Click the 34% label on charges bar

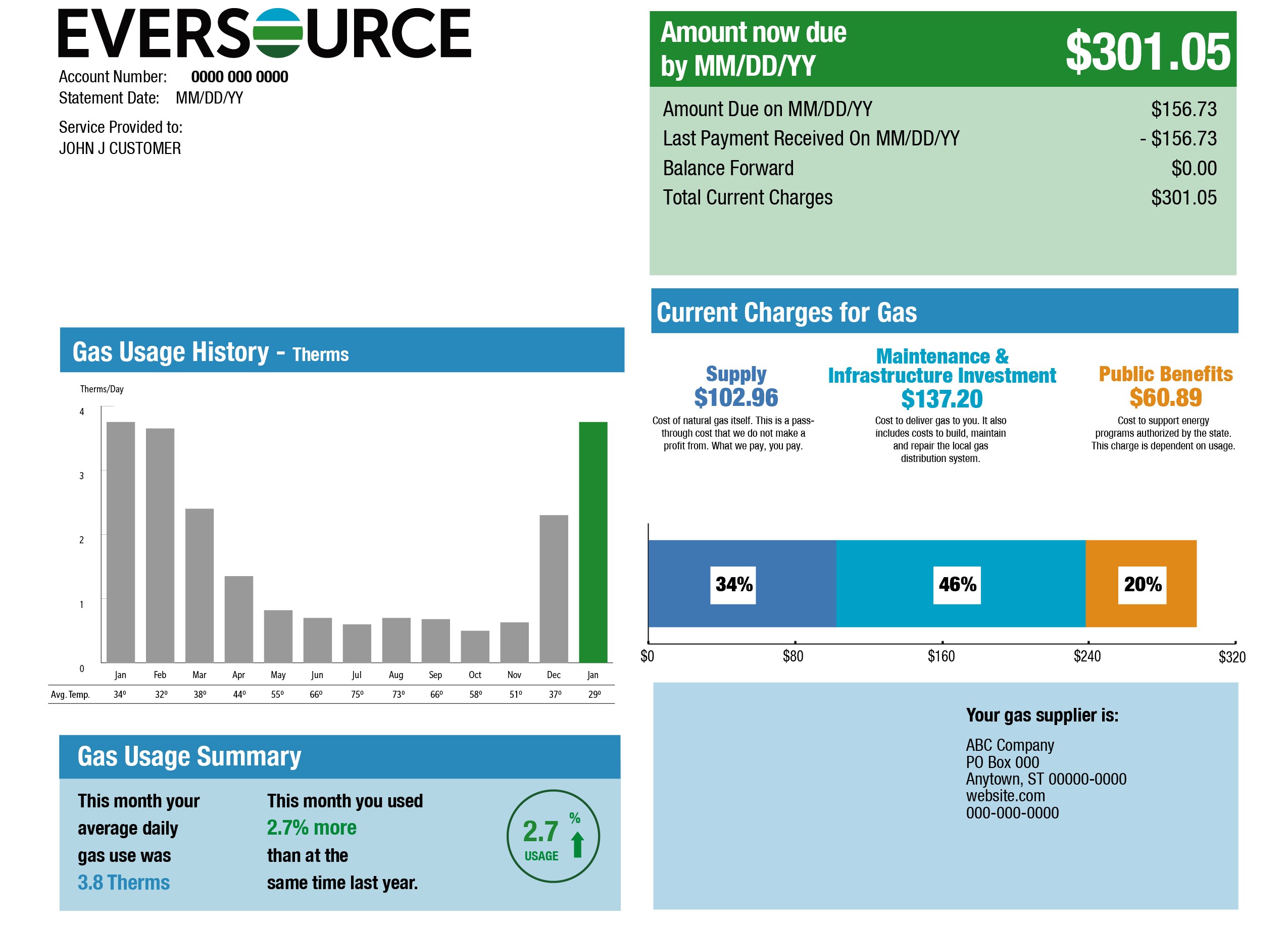(733, 584)
